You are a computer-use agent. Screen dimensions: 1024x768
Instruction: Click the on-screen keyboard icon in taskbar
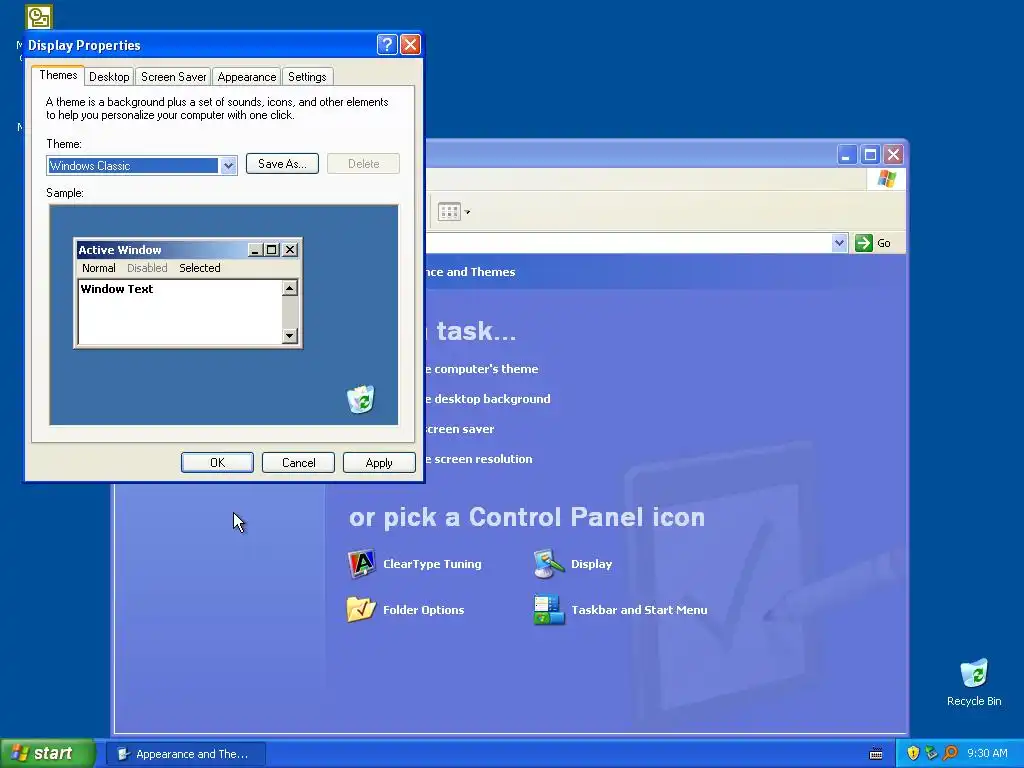876,754
